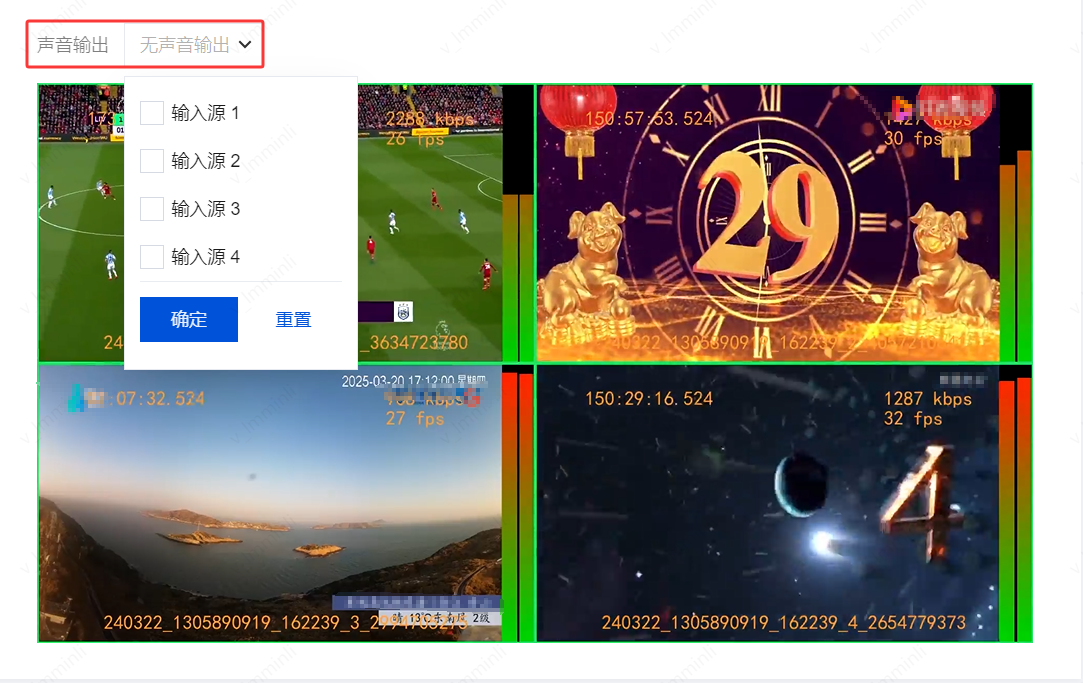Click the audio level meter of golden 29 tile

click(x=1015, y=223)
